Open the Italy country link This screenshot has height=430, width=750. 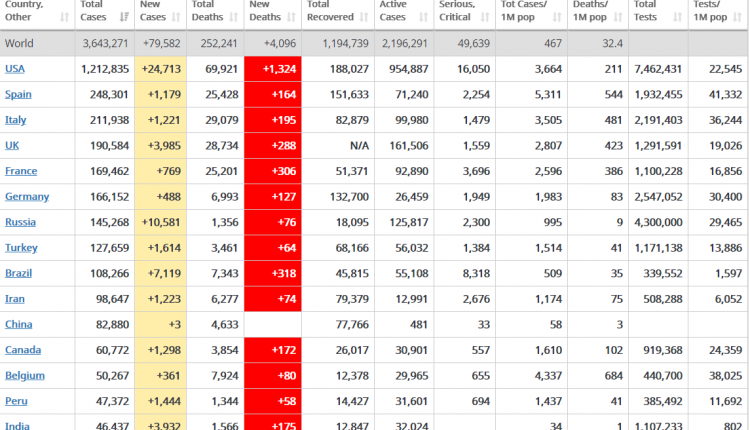pyautogui.click(x=15, y=120)
